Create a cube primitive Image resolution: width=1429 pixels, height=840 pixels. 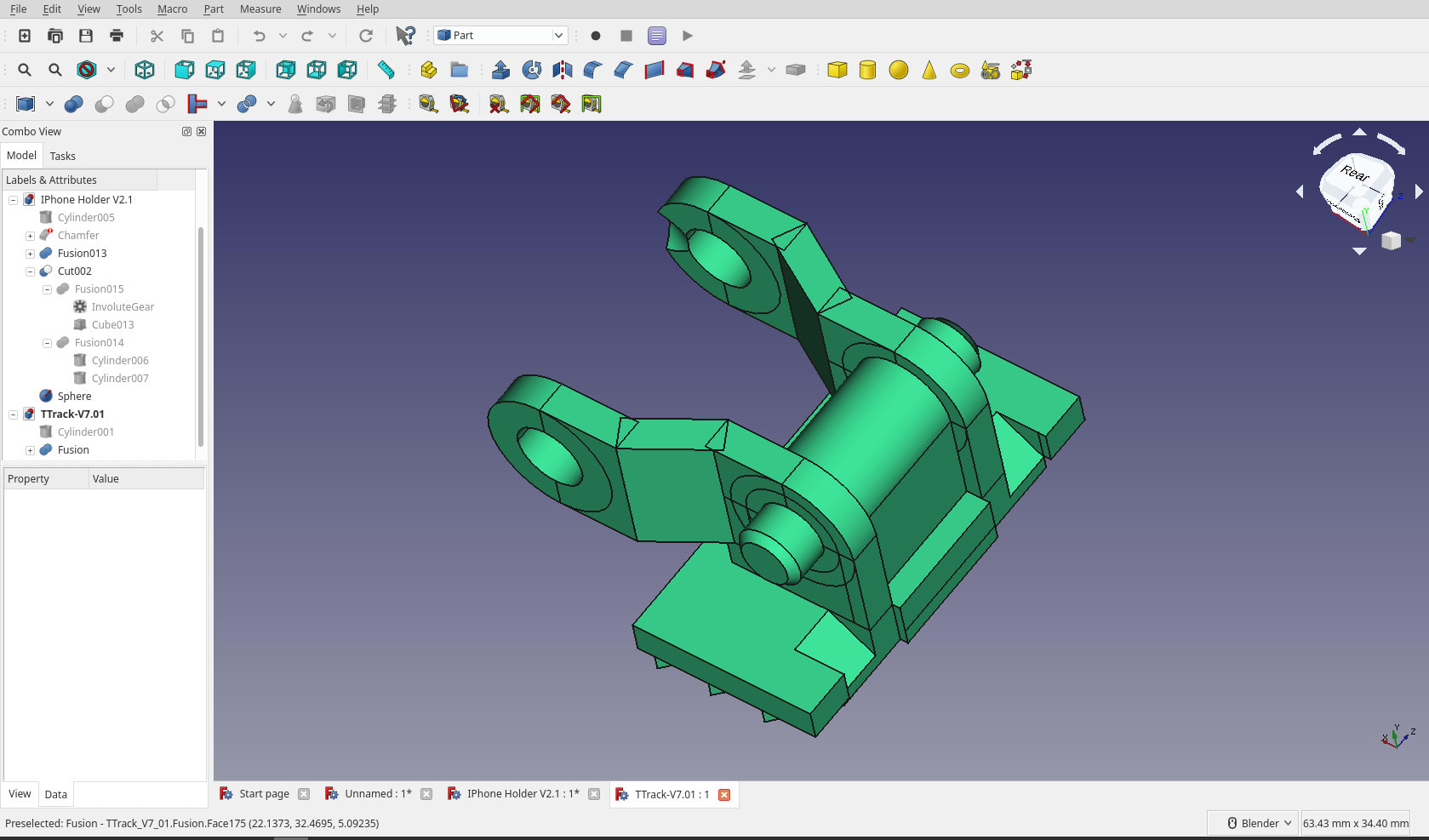point(837,70)
